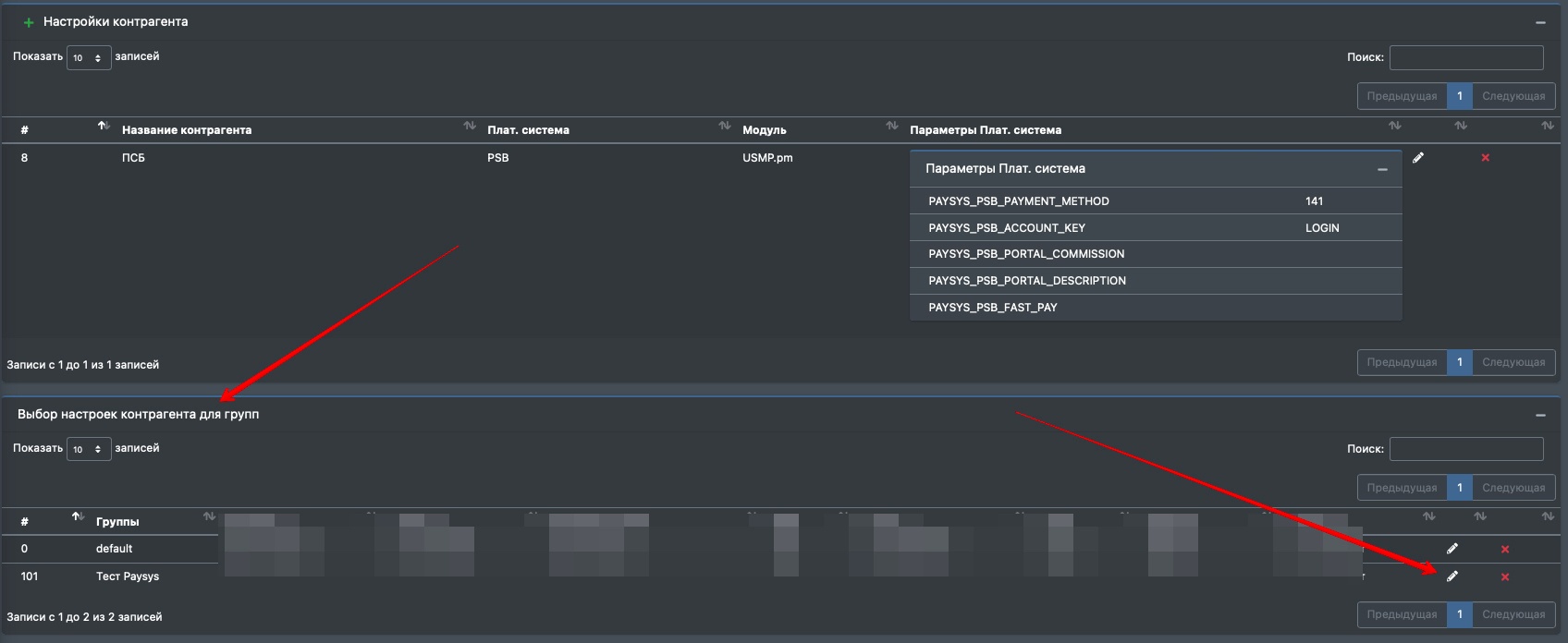
Task: Collapse the Параметры Плат. система inner panel
Action: tap(1382, 170)
